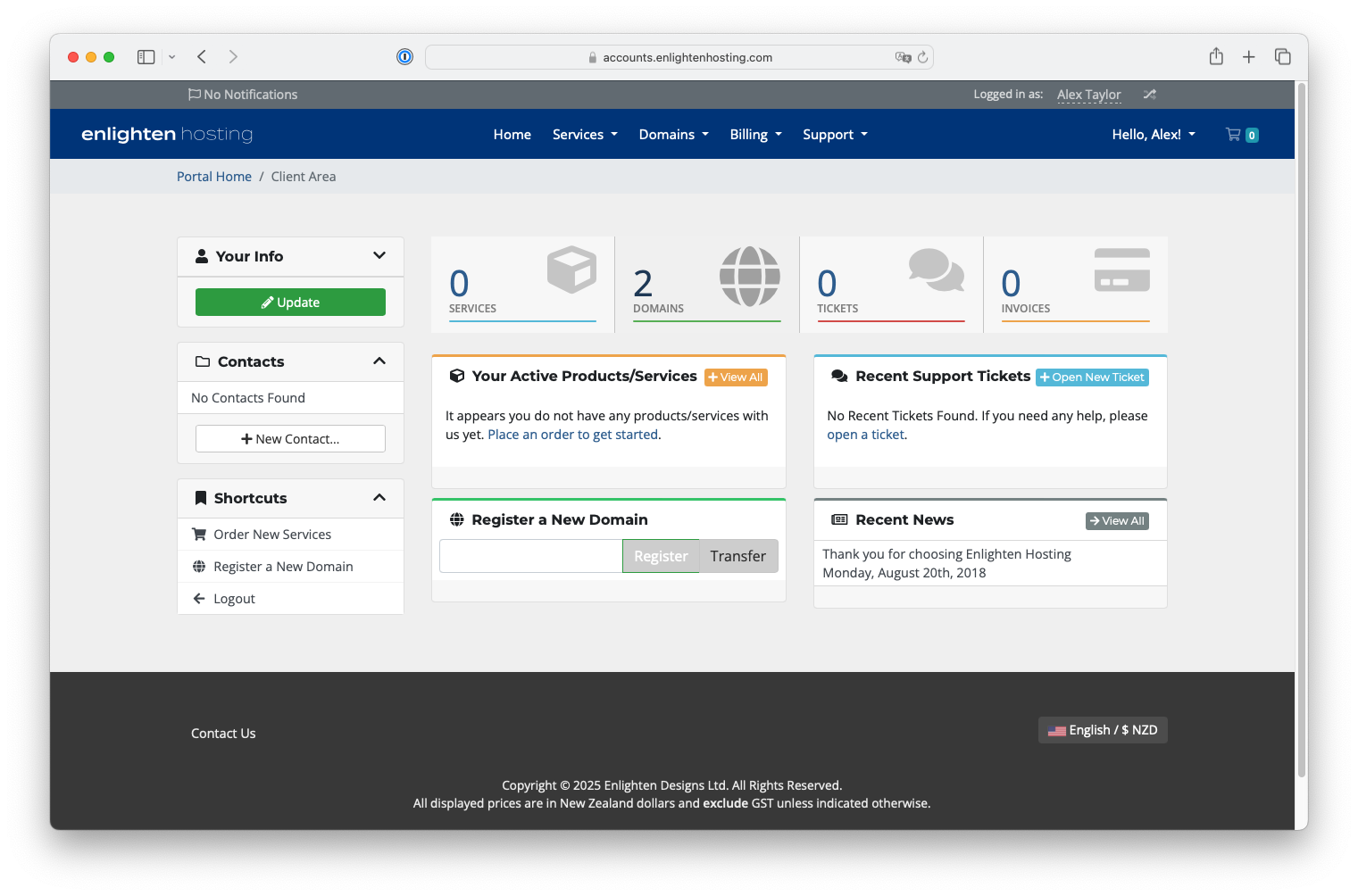
Task: Click Contact Us in footer
Action: (x=223, y=734)
